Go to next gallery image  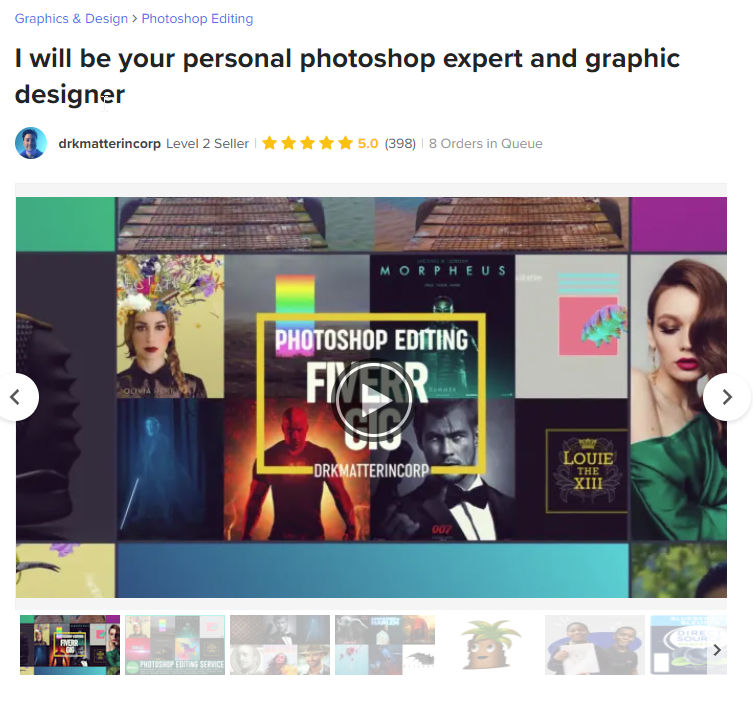point(727,397)
